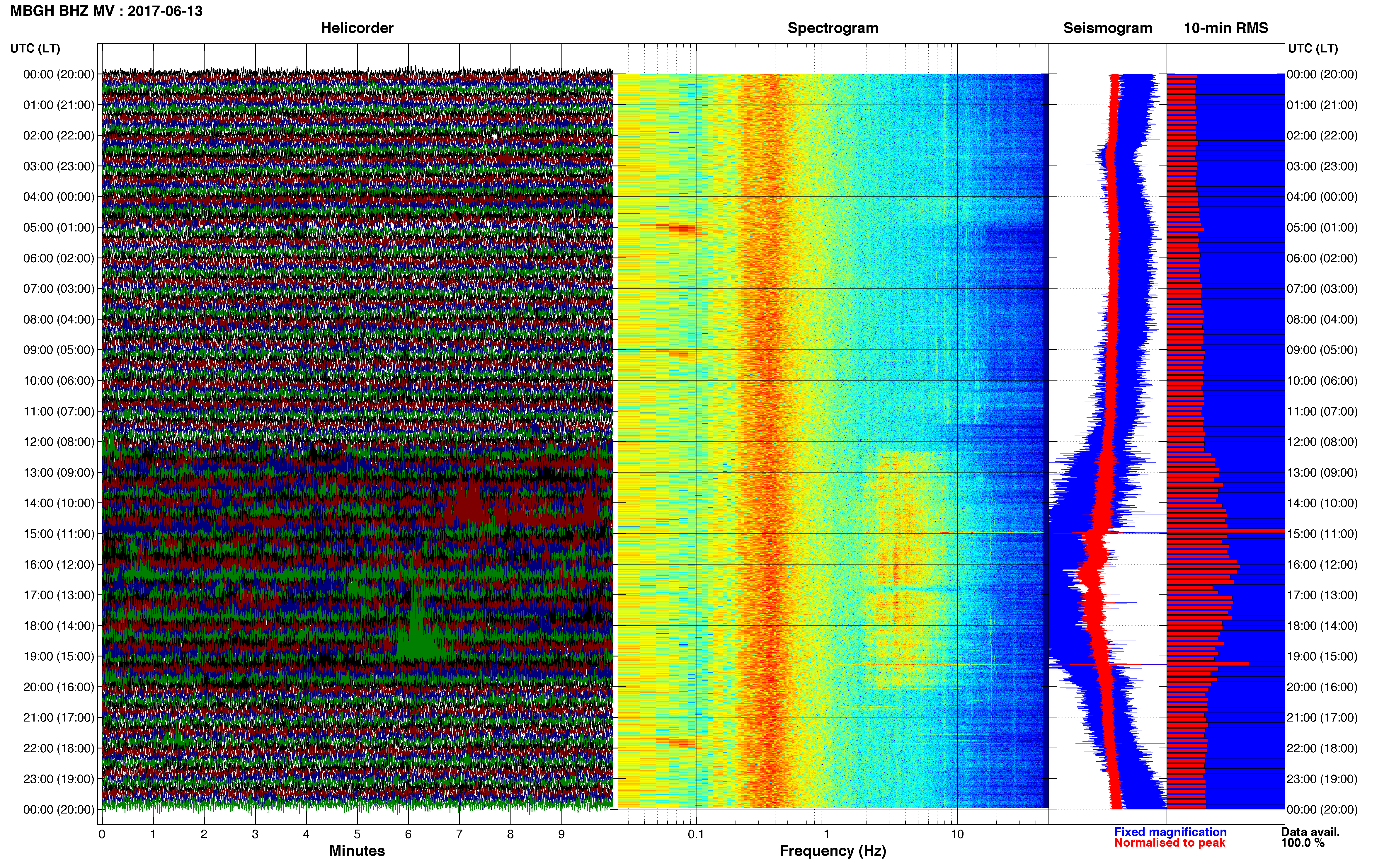
Task: Click the 'Frequency (Hz)' x-axis label
Action: (x=833, y=851)
